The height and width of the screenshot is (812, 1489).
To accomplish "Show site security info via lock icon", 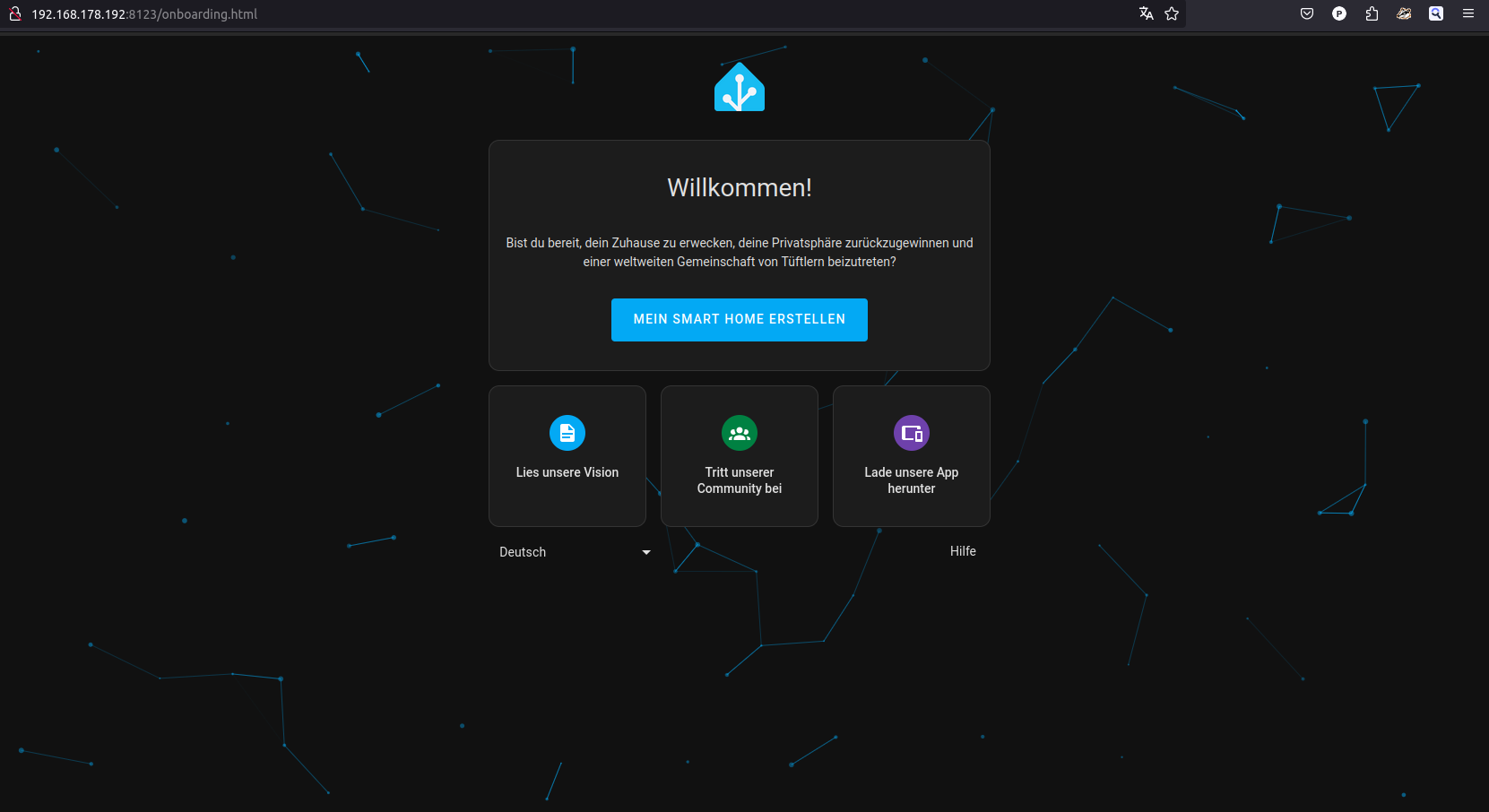I will (14, 13).
